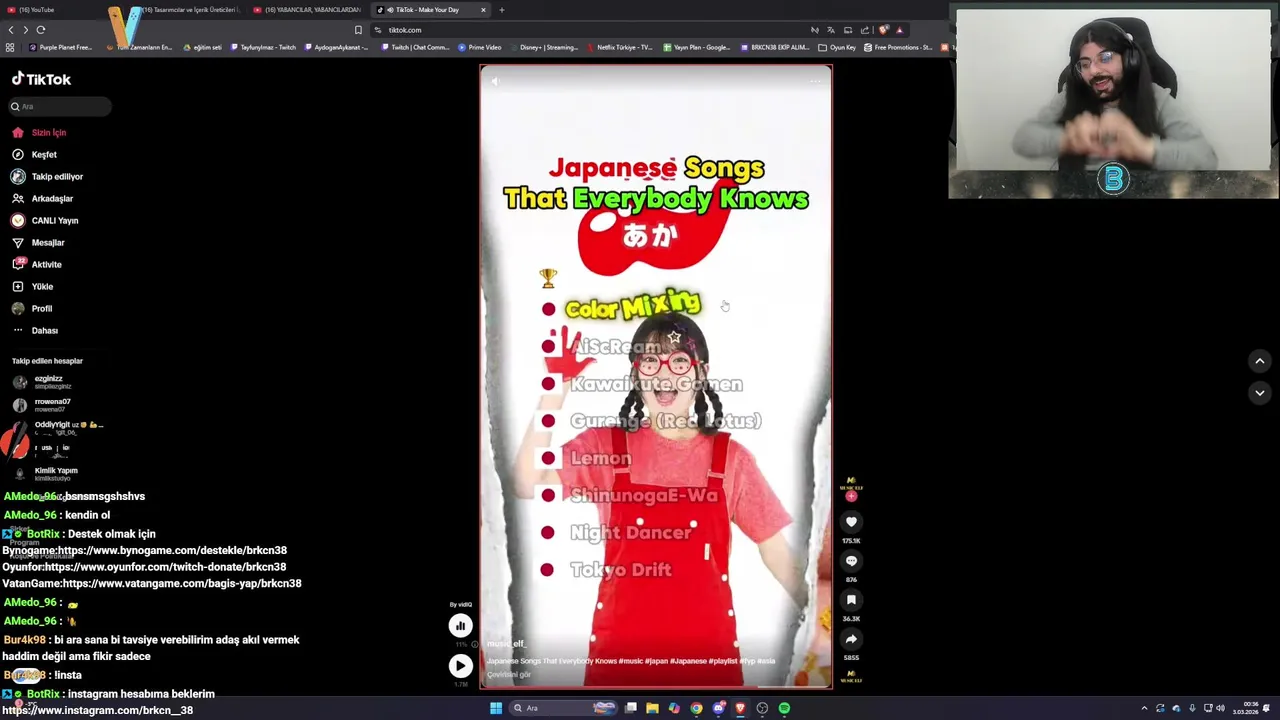Open Mesajlar in the sidebar
Viewport: 1280px width, 720px height.
pos(38,242)
